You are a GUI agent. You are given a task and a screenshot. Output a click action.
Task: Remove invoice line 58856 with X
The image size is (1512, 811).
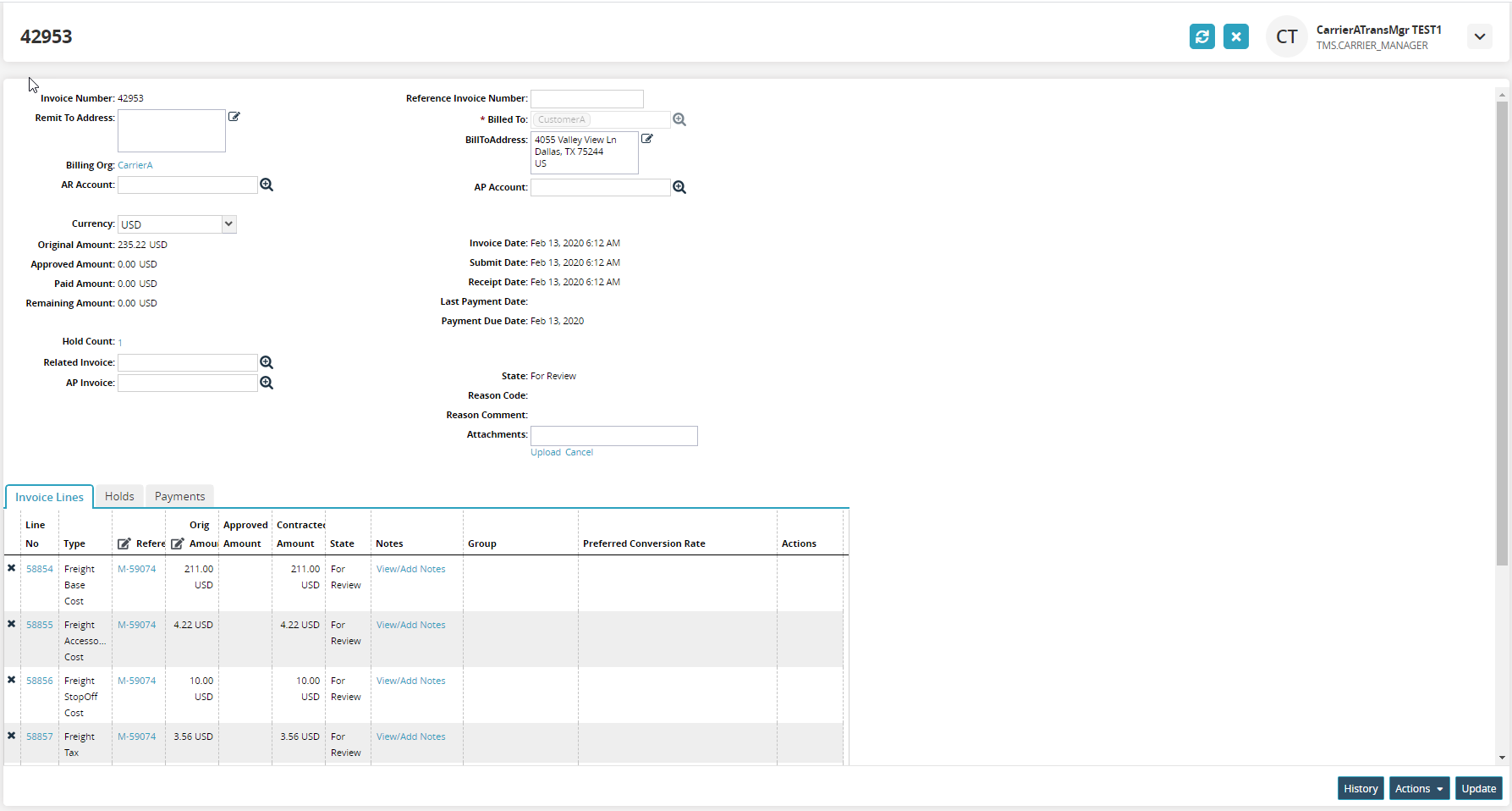pyautogui.click(x=12, y=680)
